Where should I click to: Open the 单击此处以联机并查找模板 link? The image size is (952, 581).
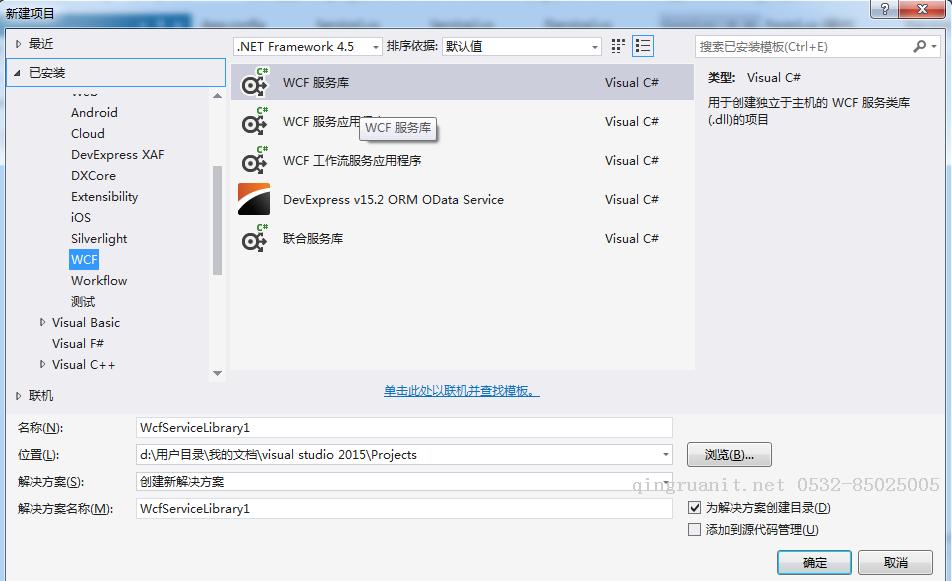tap(461, 390)
